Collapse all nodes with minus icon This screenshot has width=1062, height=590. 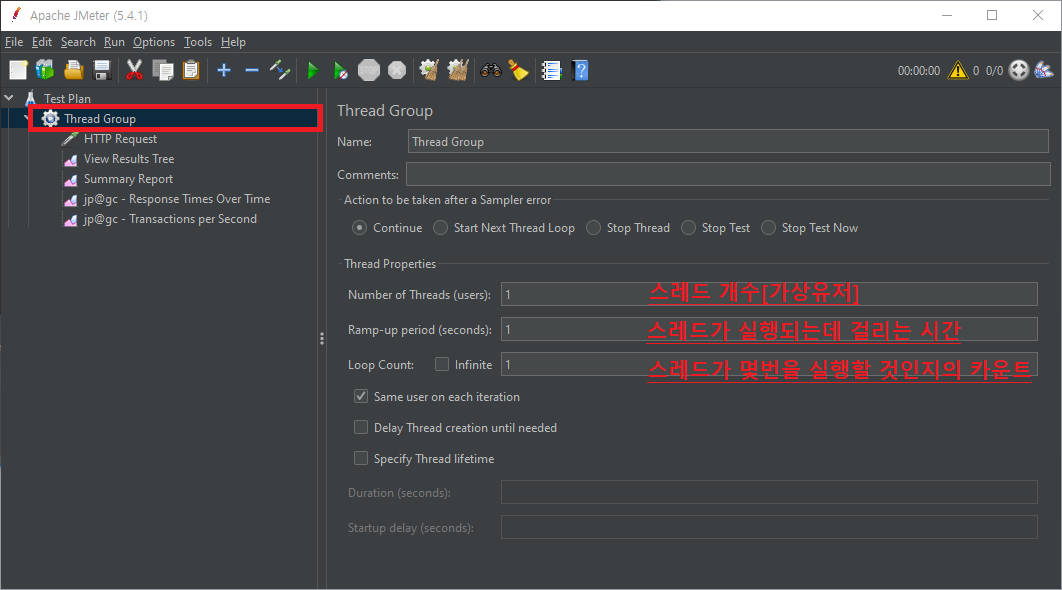pyautogui.click(x=252, y=70)
